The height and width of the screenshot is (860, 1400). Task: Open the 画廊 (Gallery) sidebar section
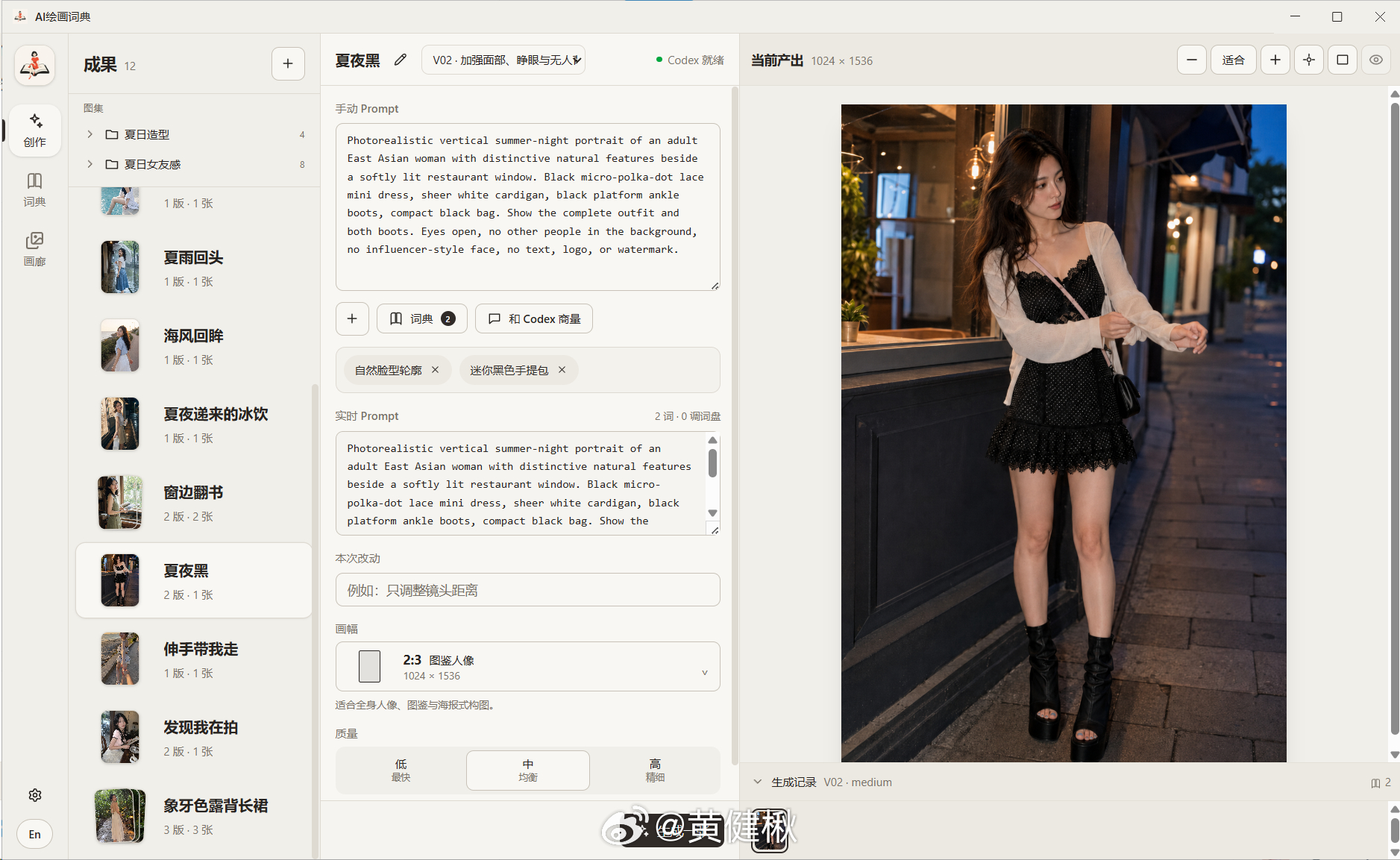[35, 250]
